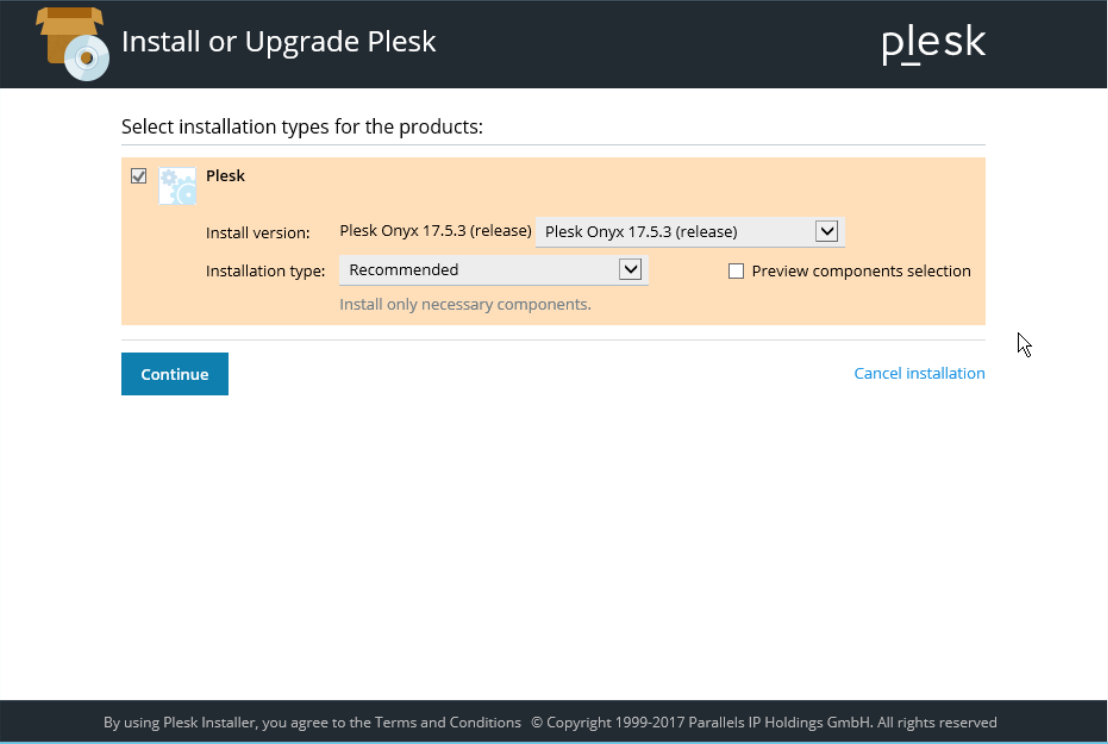1108x744 pixels.
Task: Enable Preview components selection checkbox
Action: [736, 271]
